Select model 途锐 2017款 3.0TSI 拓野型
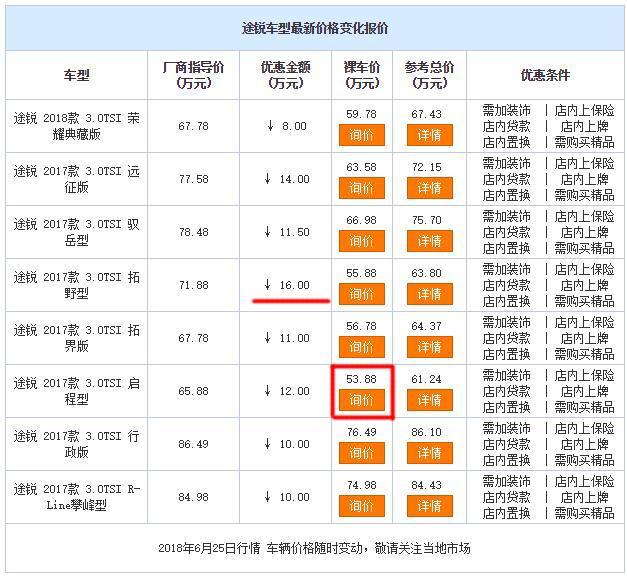The width and height of the screenshot is (627, 576). [x=76, y=285]
